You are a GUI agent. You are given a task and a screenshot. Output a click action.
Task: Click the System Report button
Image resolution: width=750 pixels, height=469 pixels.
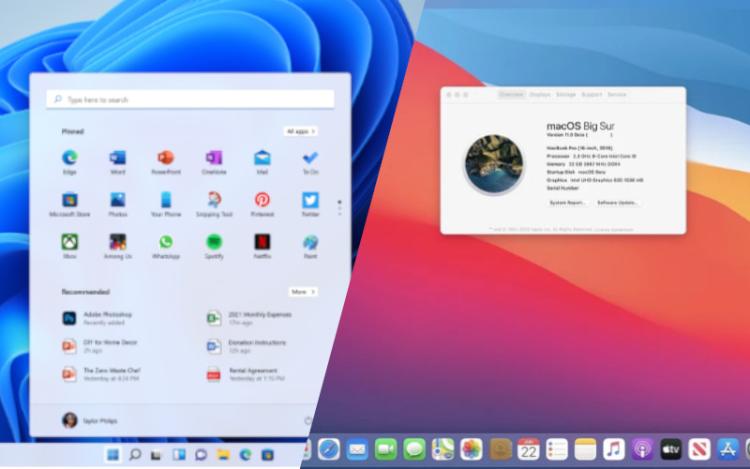point(567,203)
